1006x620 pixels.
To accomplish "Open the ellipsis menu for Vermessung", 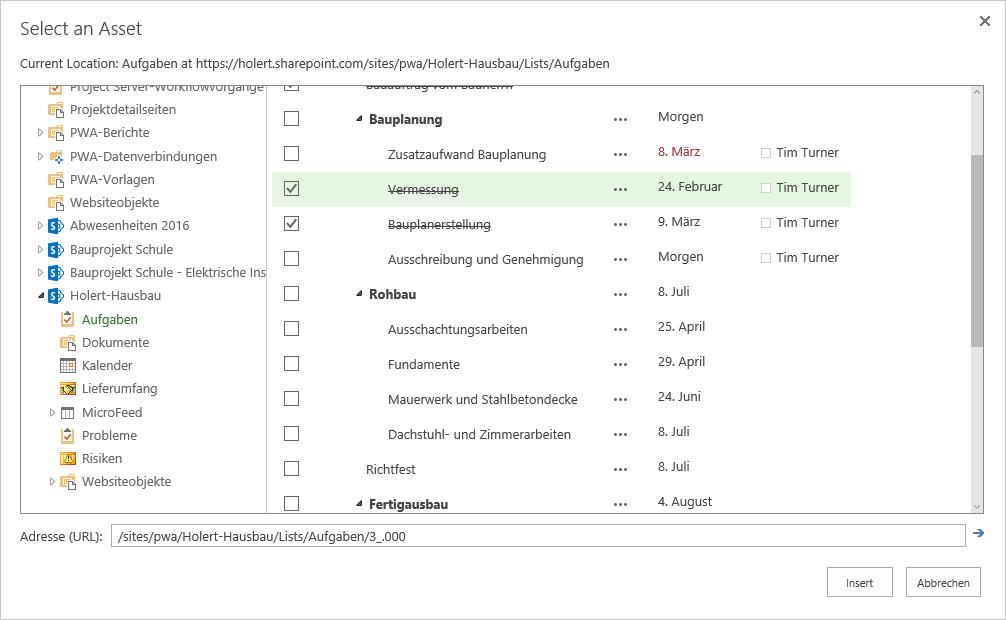I will click(620, 190).
